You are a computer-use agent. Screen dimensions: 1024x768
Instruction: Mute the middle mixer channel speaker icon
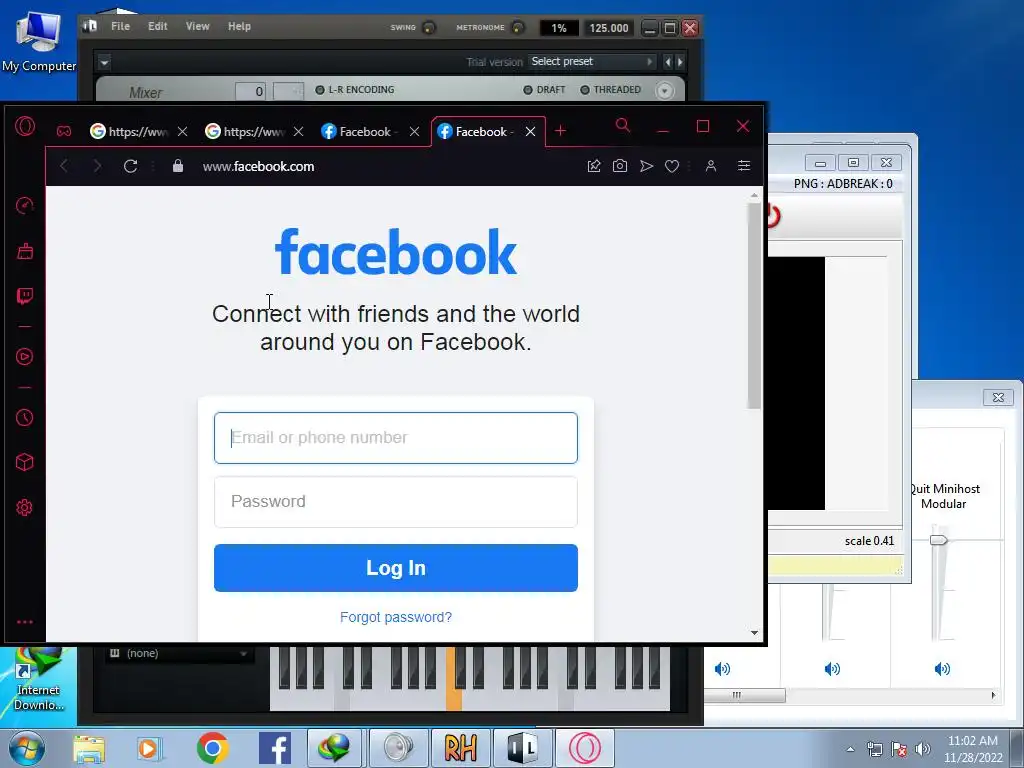[x=832, y=669]
